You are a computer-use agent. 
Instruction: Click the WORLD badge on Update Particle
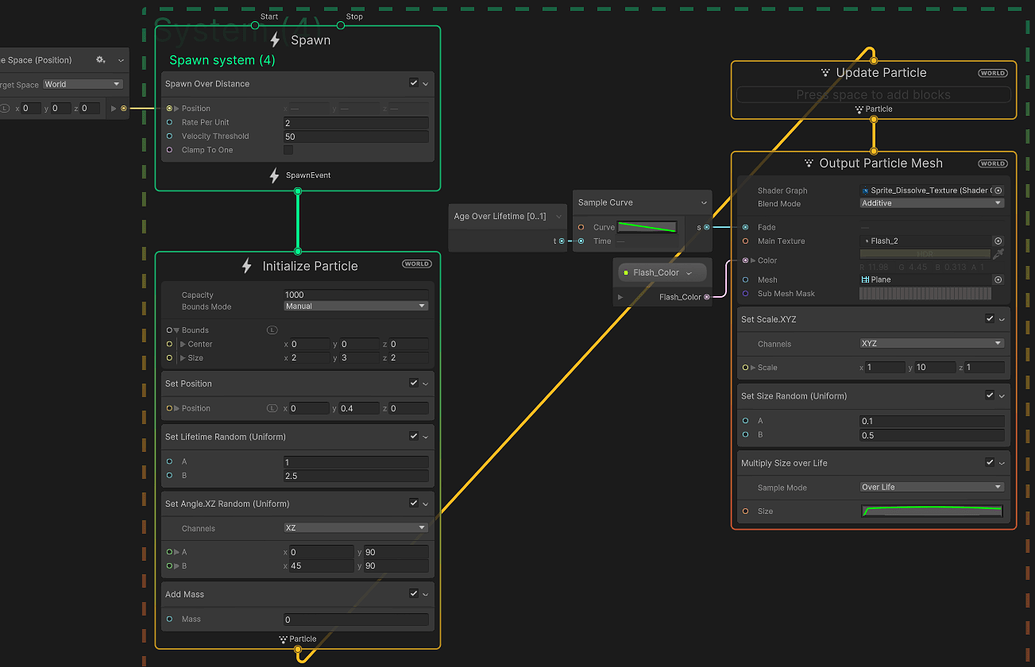coord(992,72)
